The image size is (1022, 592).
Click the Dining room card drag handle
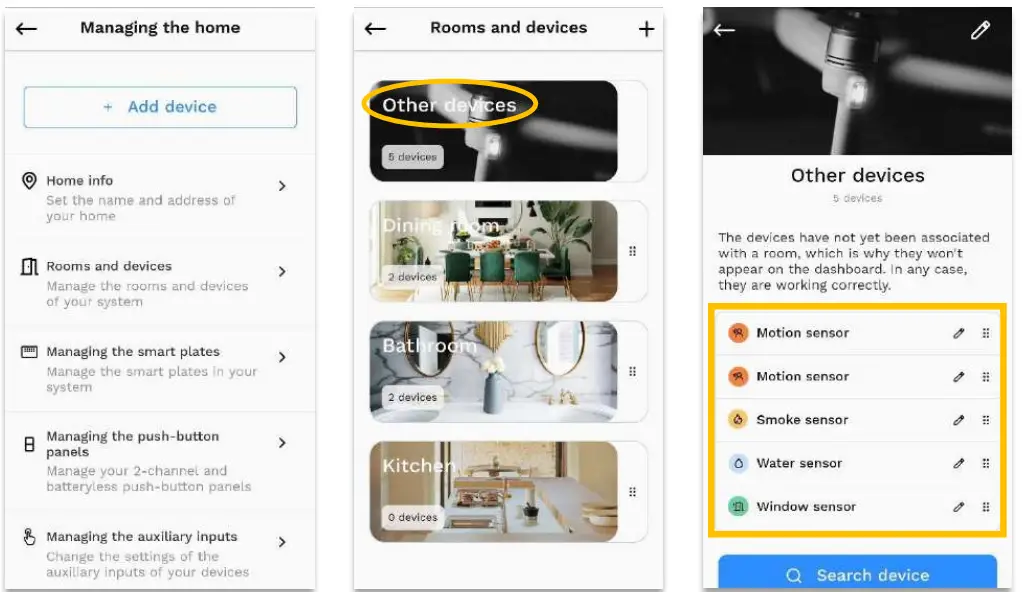(x=632, y=251)
